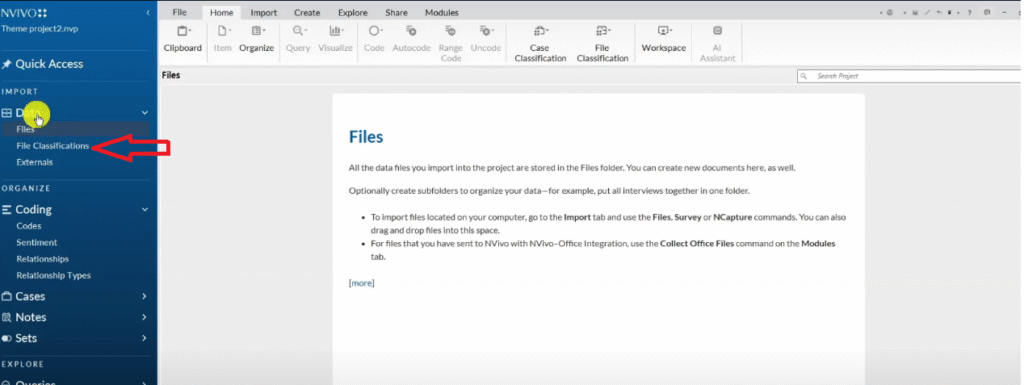The height and width of the screenshot is (385, 1024).
Task: Switch to the Create ribbon tab
Action: (307, 12)
